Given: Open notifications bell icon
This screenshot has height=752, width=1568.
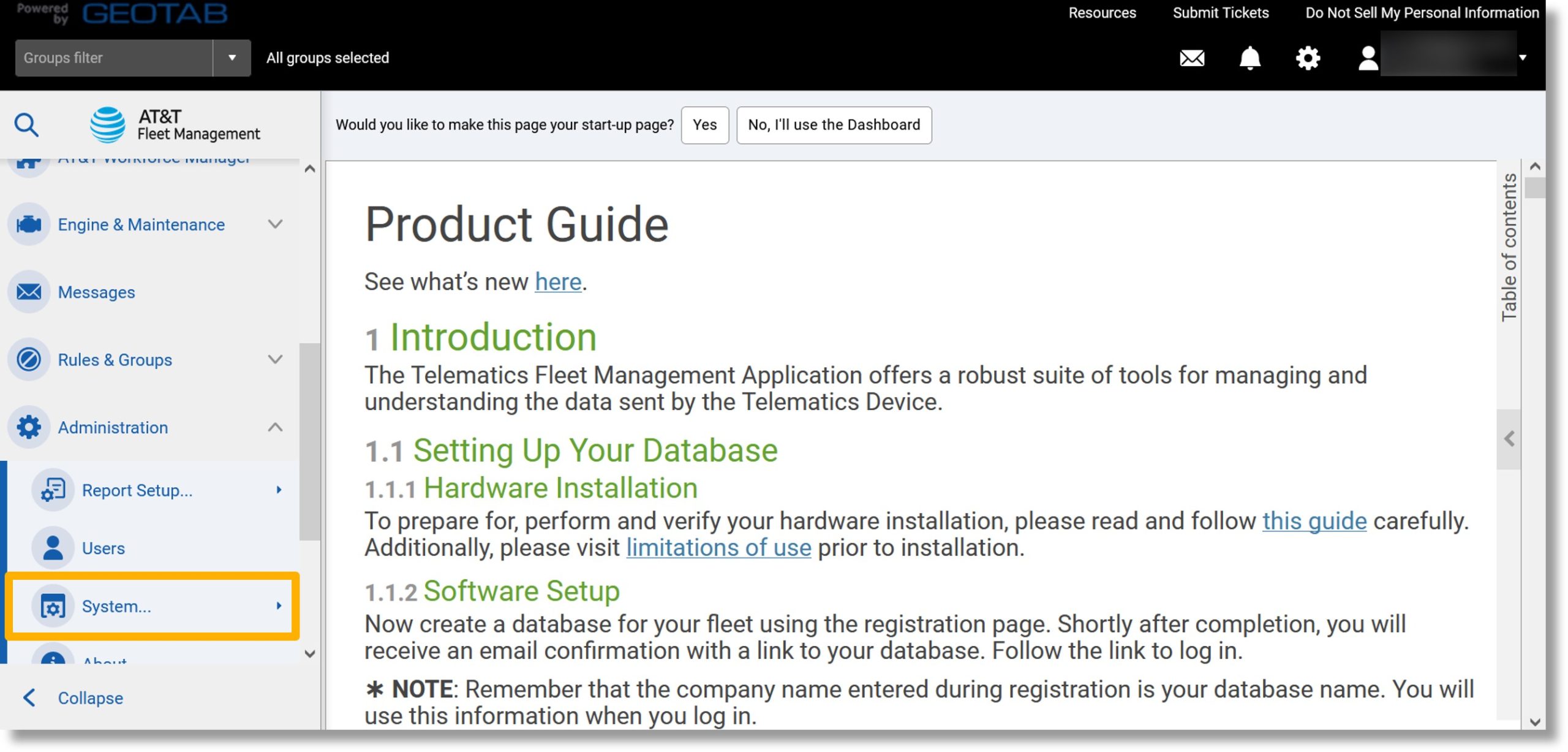Looking at the screenshot, I should coord(1249,58).
